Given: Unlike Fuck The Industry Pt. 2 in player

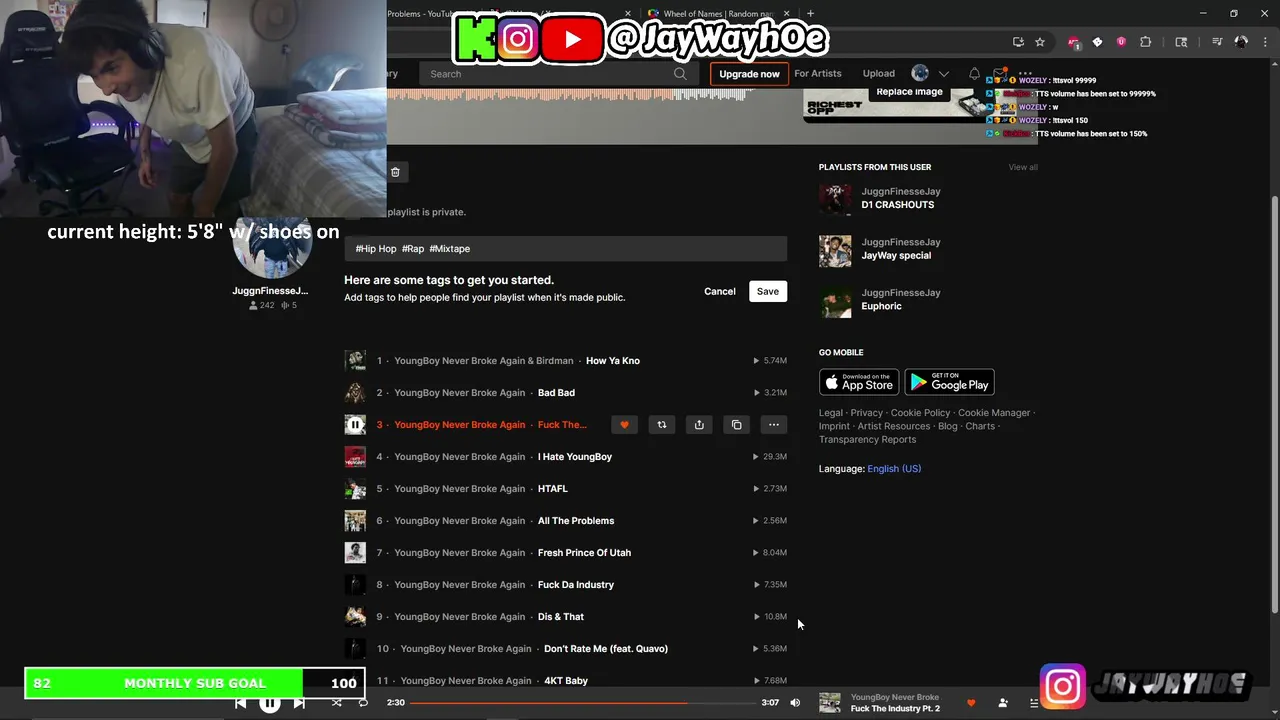Looking at the screenshot, I should pos(970,703).
